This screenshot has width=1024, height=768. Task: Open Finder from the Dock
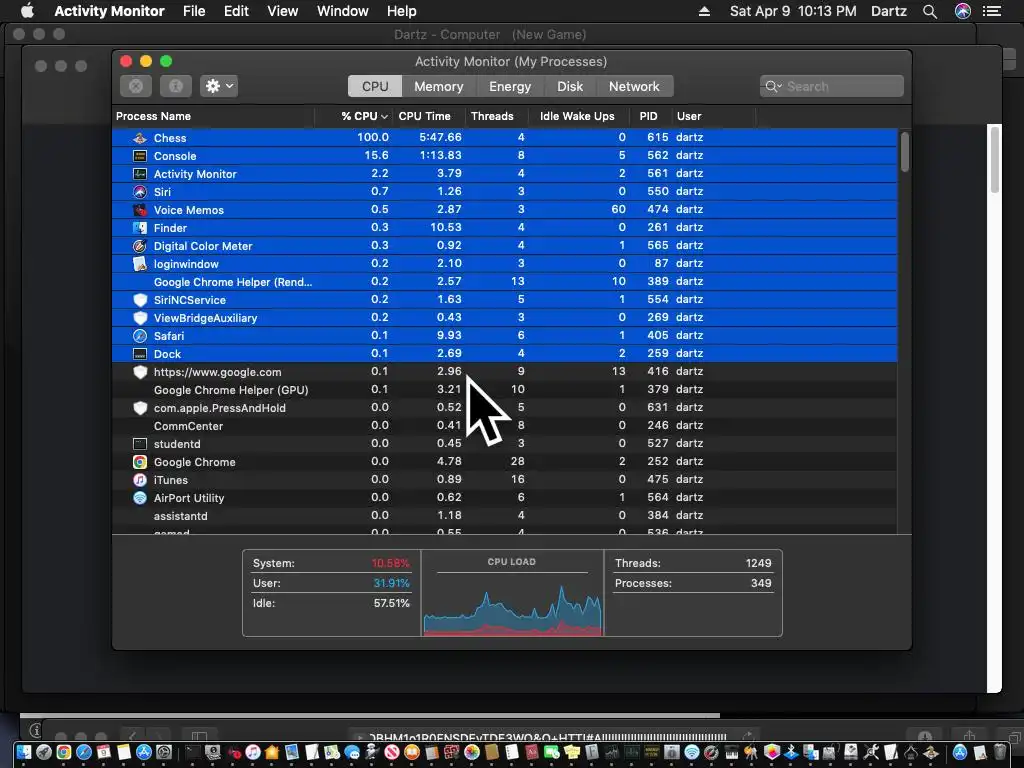pyautogui.click(x=24, y=752)
